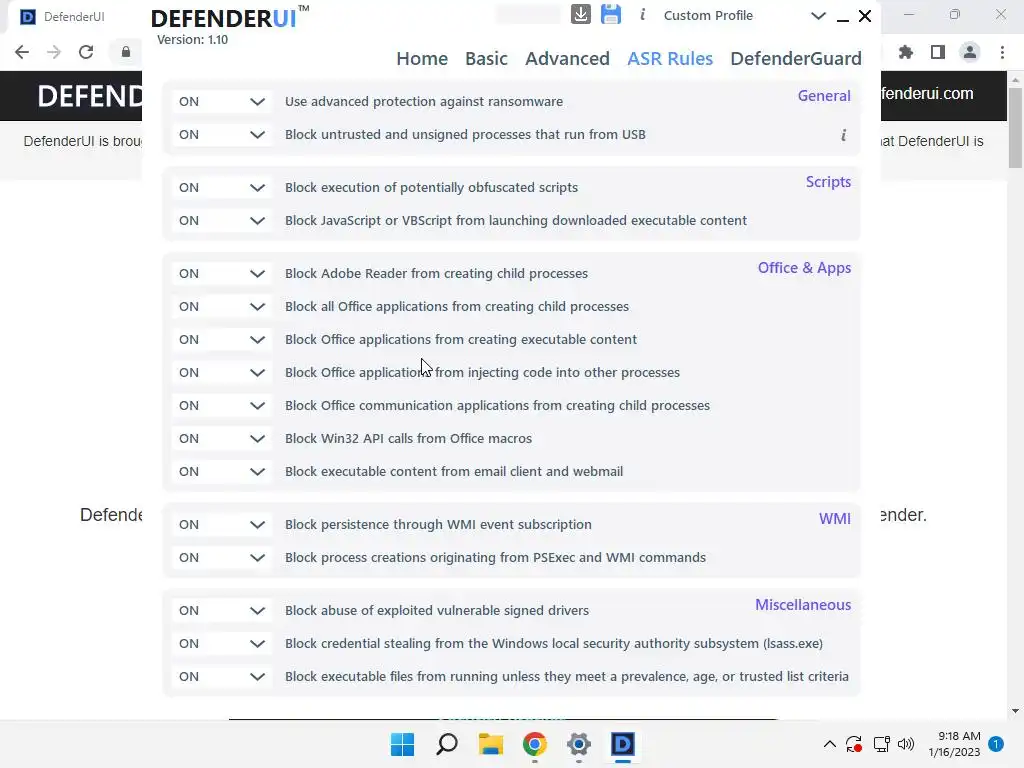Switch to the Basic tab
The width and height of the screenshot is (1024, 768).
(x=486, y=59)
